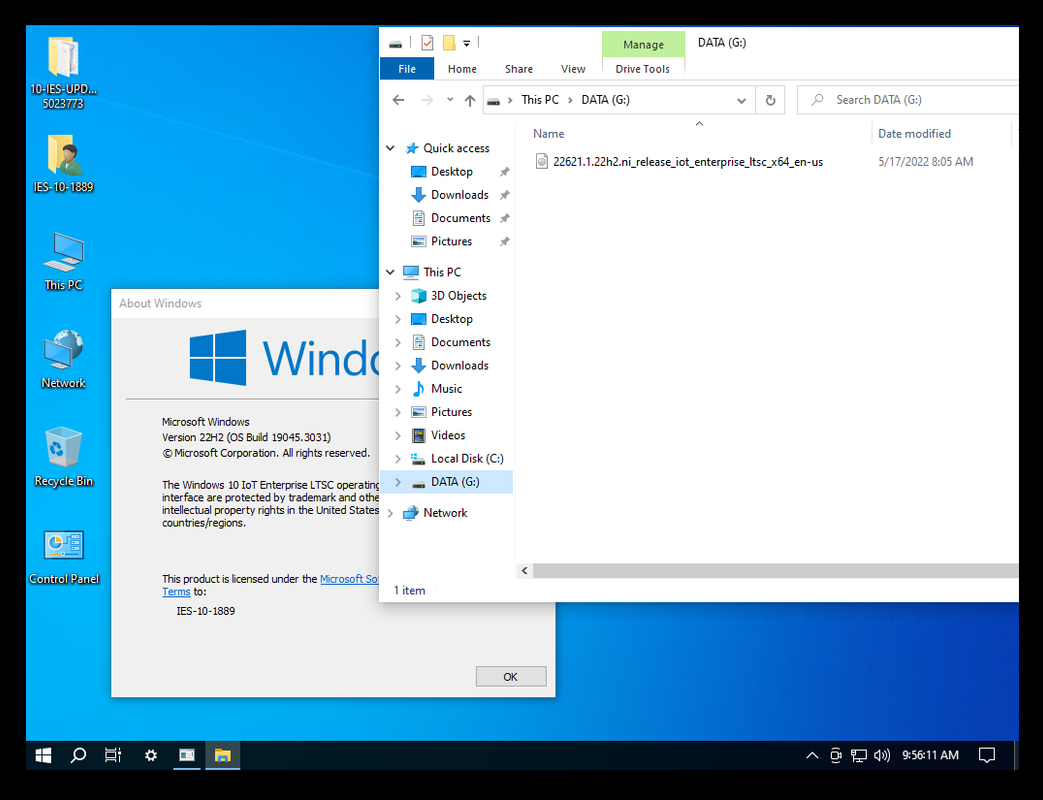Open taskbar Search

pos(78,755)
